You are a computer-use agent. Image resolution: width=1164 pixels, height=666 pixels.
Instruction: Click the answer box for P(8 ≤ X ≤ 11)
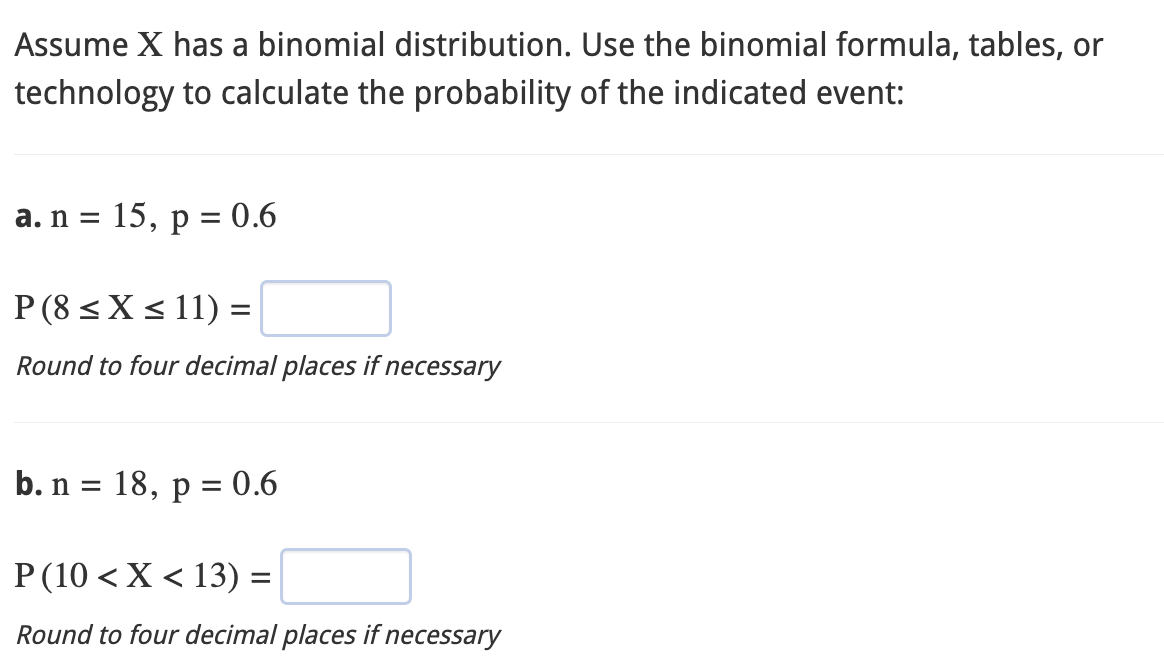(x=326, y=308)
